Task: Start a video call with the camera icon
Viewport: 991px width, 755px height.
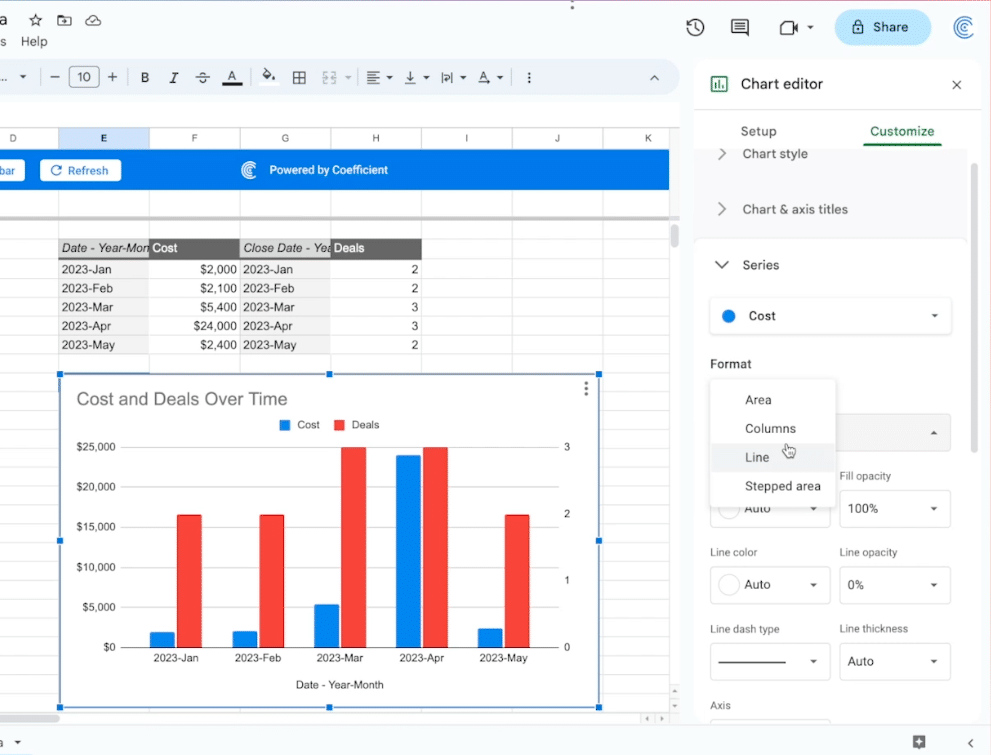Action: pos(788,27)
